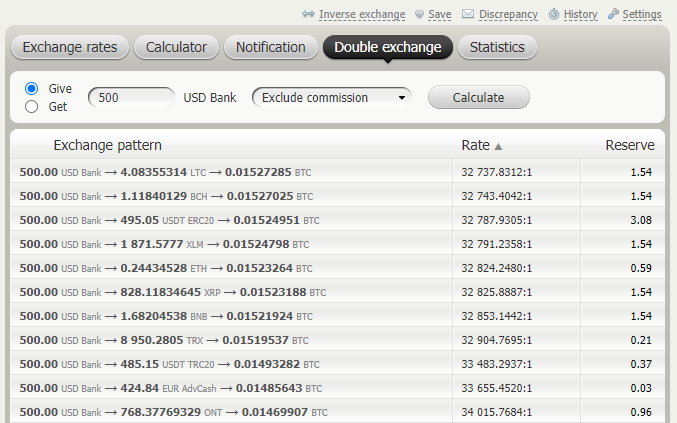Click the reserve value 0.96
This screenshot has height=423, width=677.
point(641,412)
